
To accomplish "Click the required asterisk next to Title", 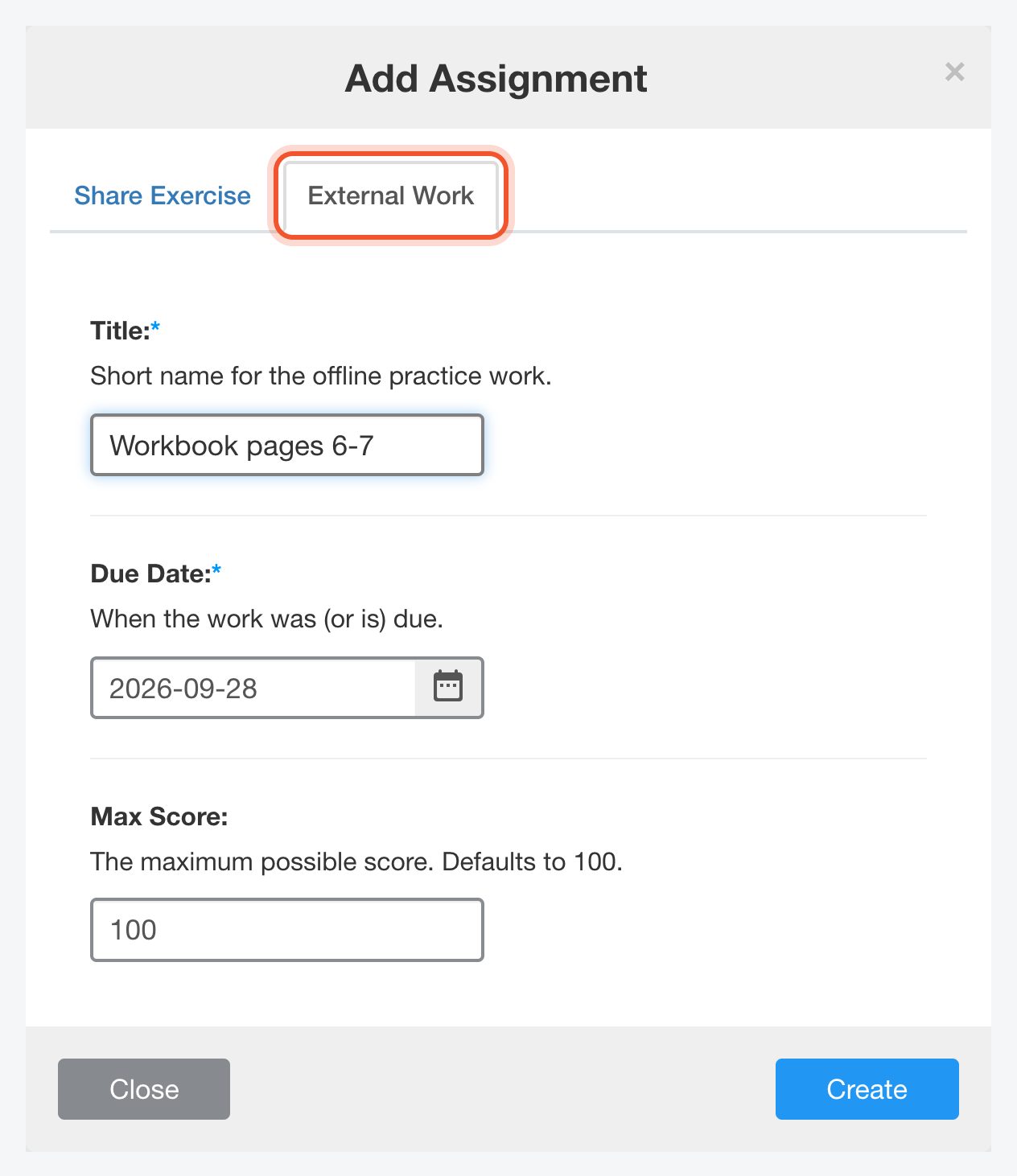I will [156, 327].
